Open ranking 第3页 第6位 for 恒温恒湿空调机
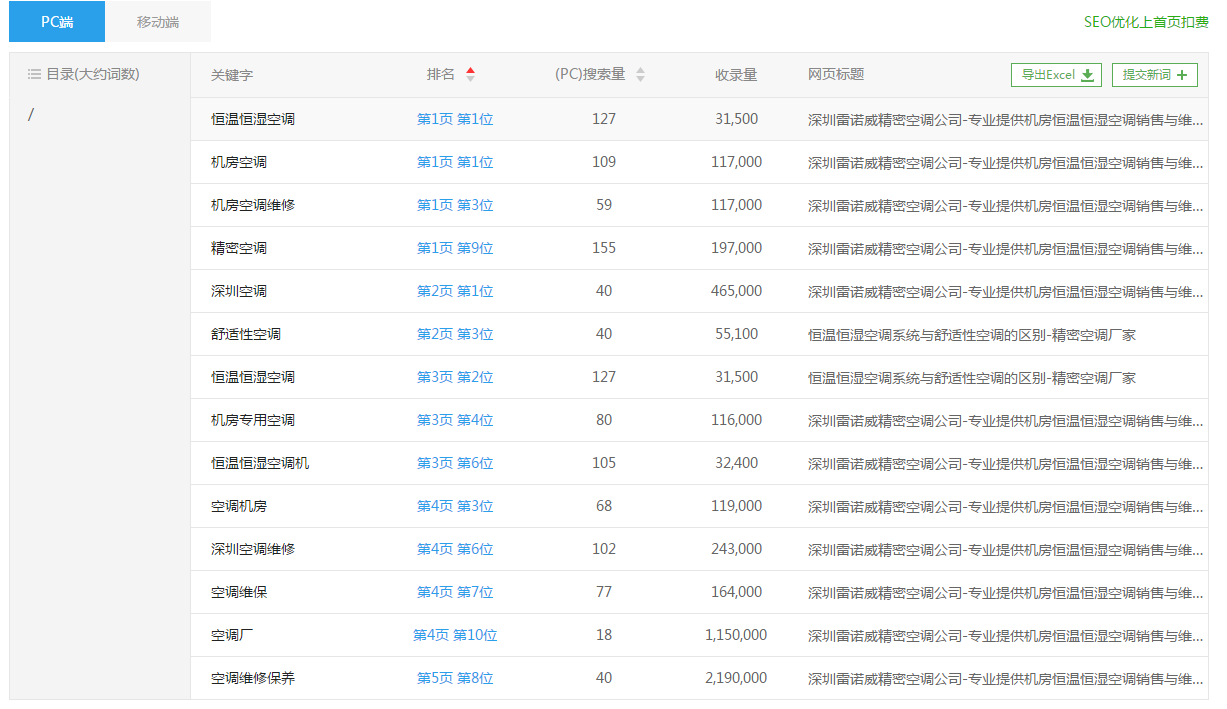This screenshot has height=709, width=1227. click(455, 463)
